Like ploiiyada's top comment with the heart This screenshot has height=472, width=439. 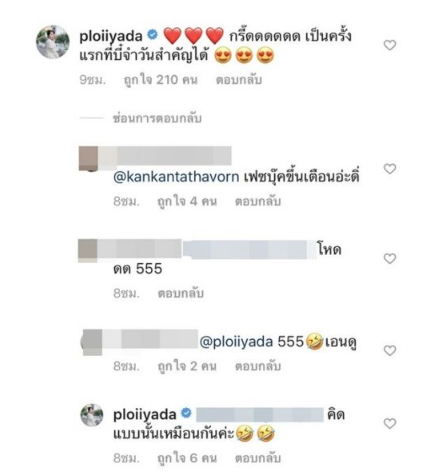390,45
